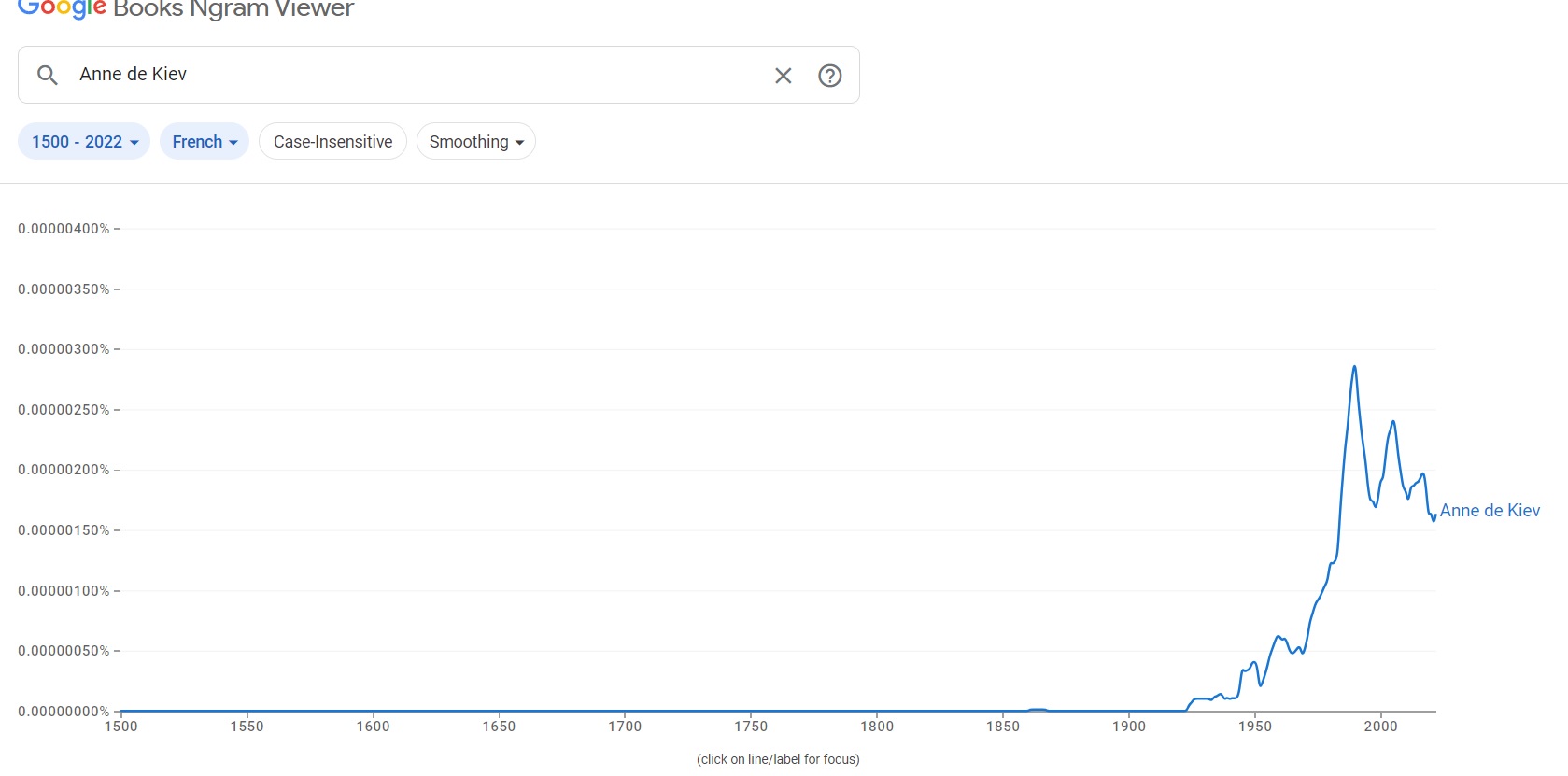Click the graph peak near 1990
1568x776 pixels.
1354,367
